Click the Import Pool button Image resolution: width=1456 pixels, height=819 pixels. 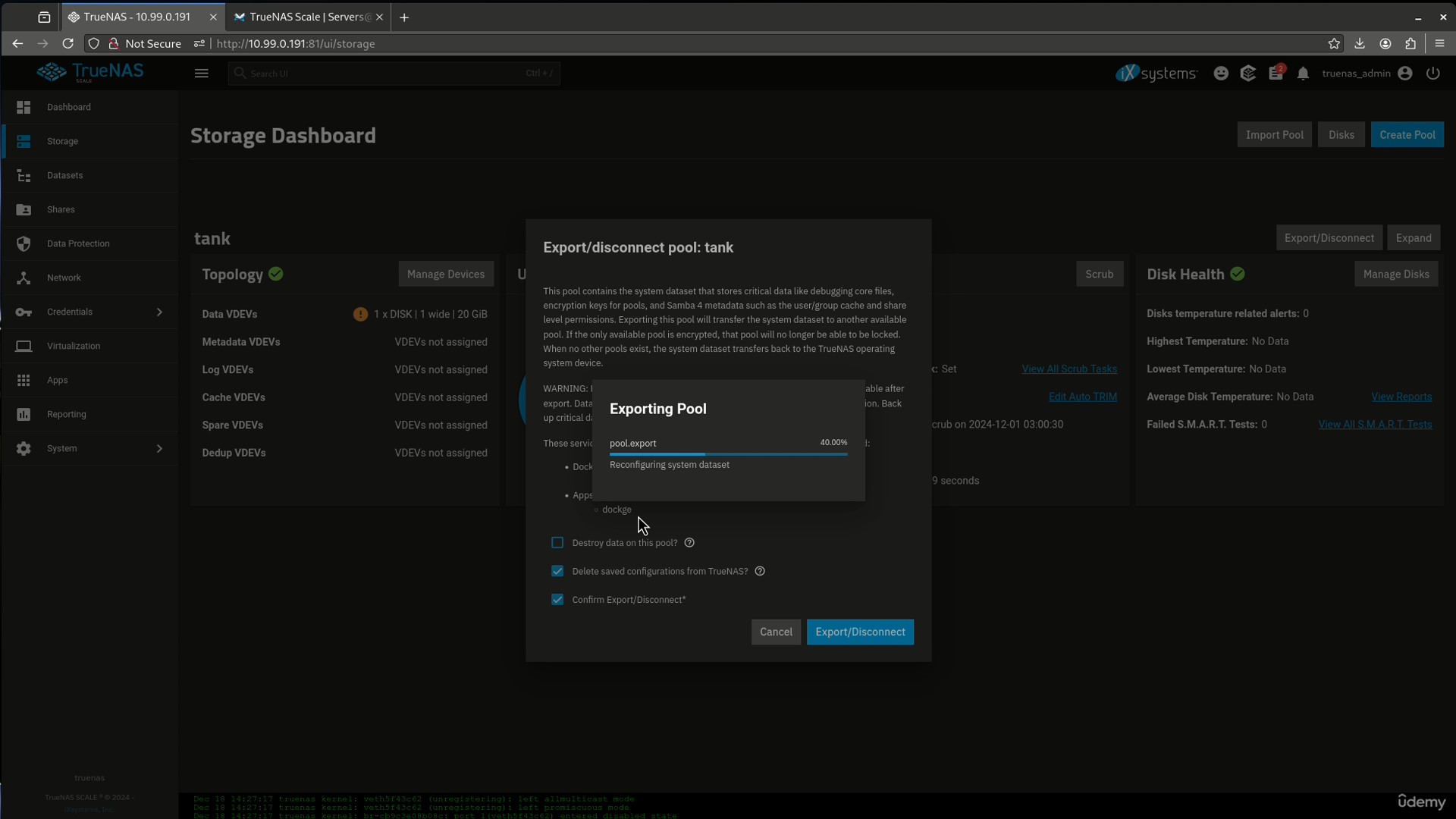tap(1274, 135)
